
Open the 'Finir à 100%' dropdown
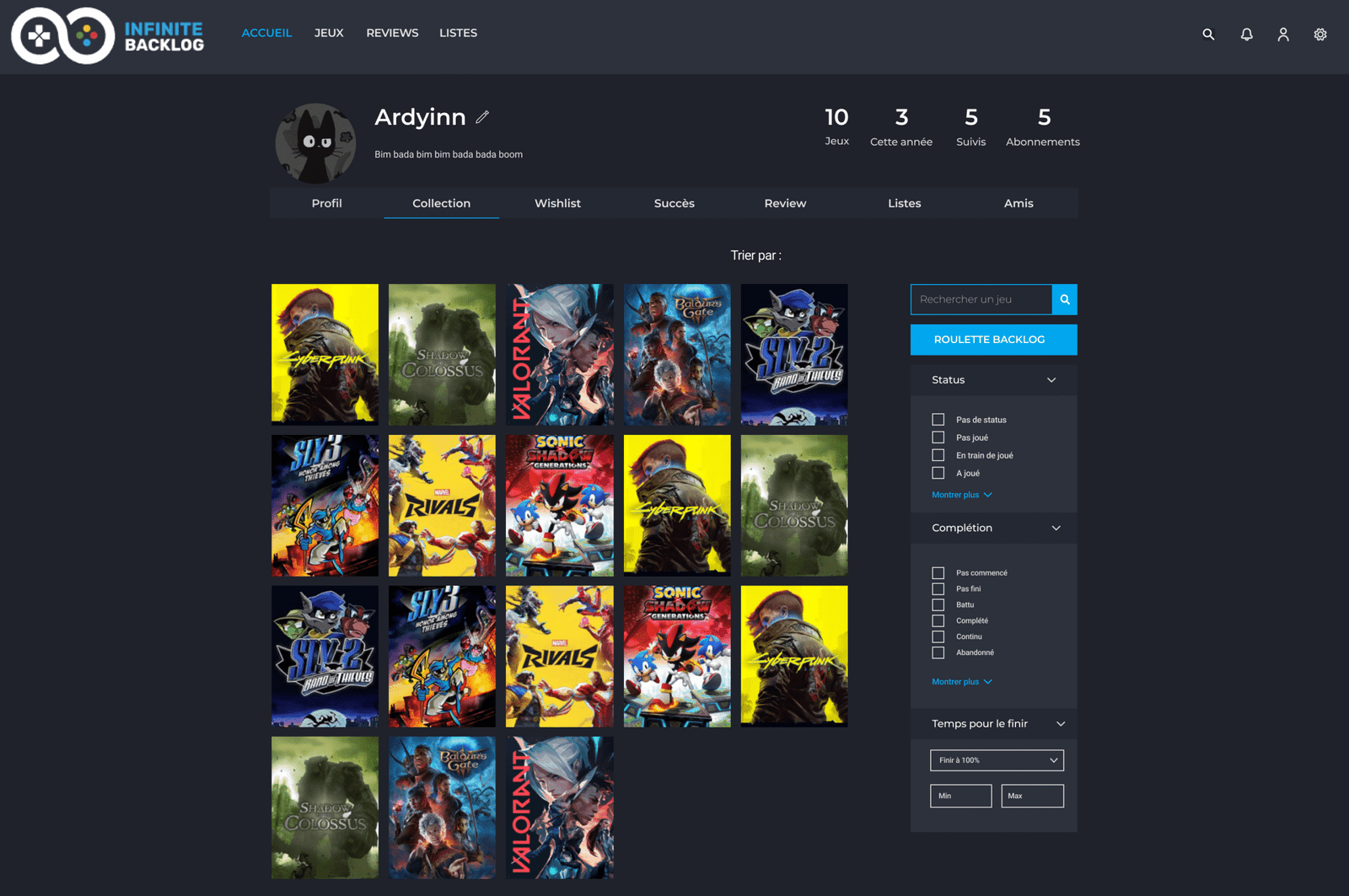coord(997,760)
